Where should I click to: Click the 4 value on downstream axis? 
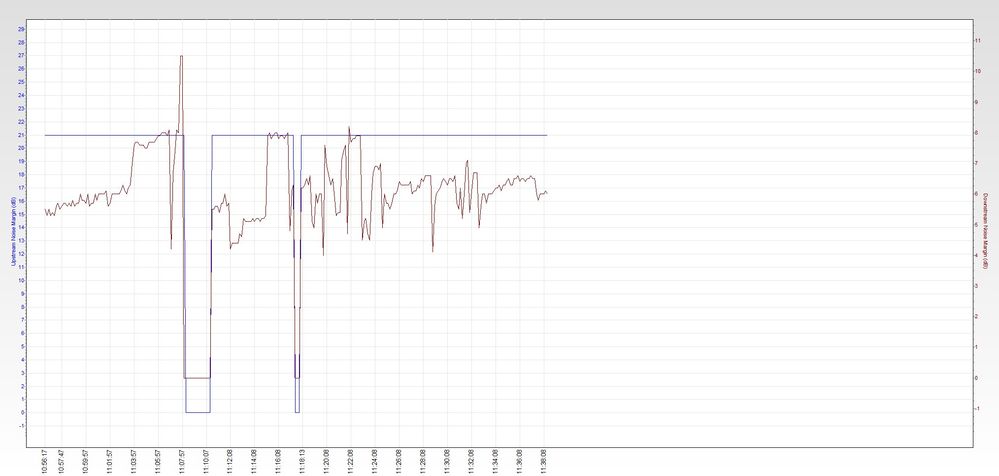coord(978,255)
